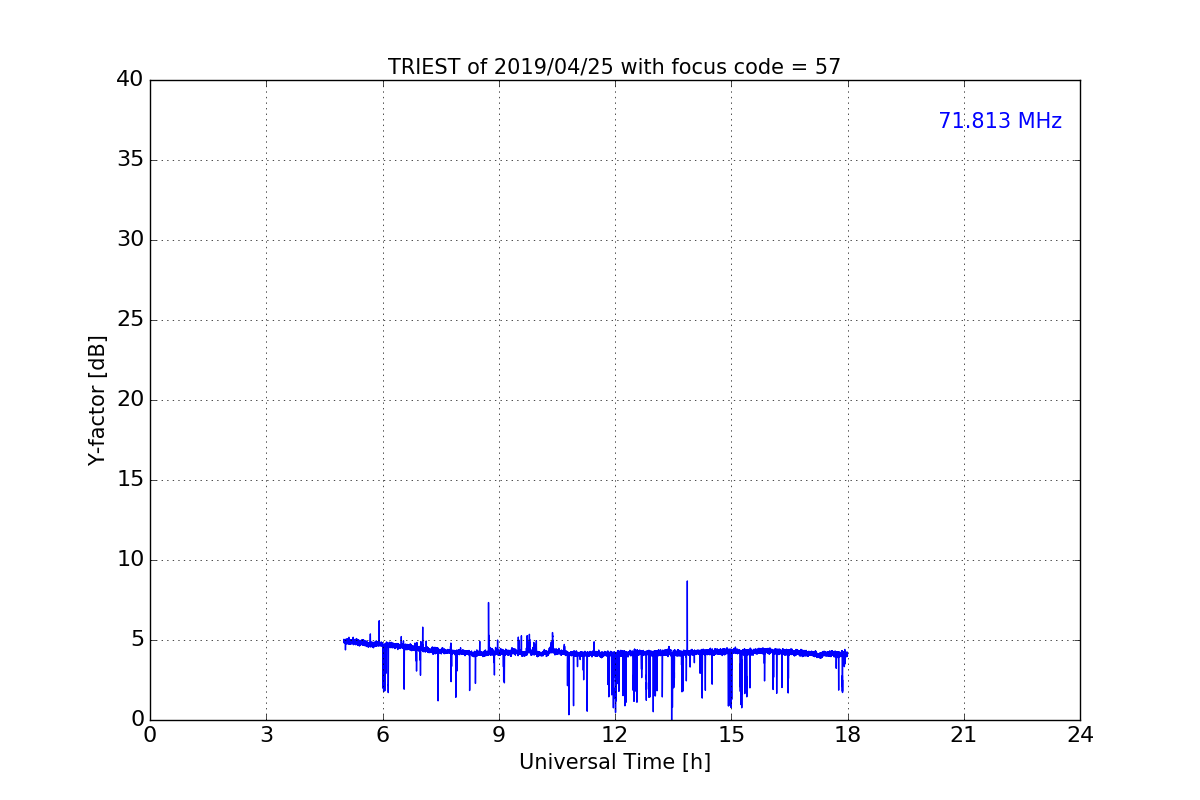This screenshot has height=800, width=1200.
Task: Click the plot title 'TRIEST of 2019/04/25'
Action: (x=501, y=67)
